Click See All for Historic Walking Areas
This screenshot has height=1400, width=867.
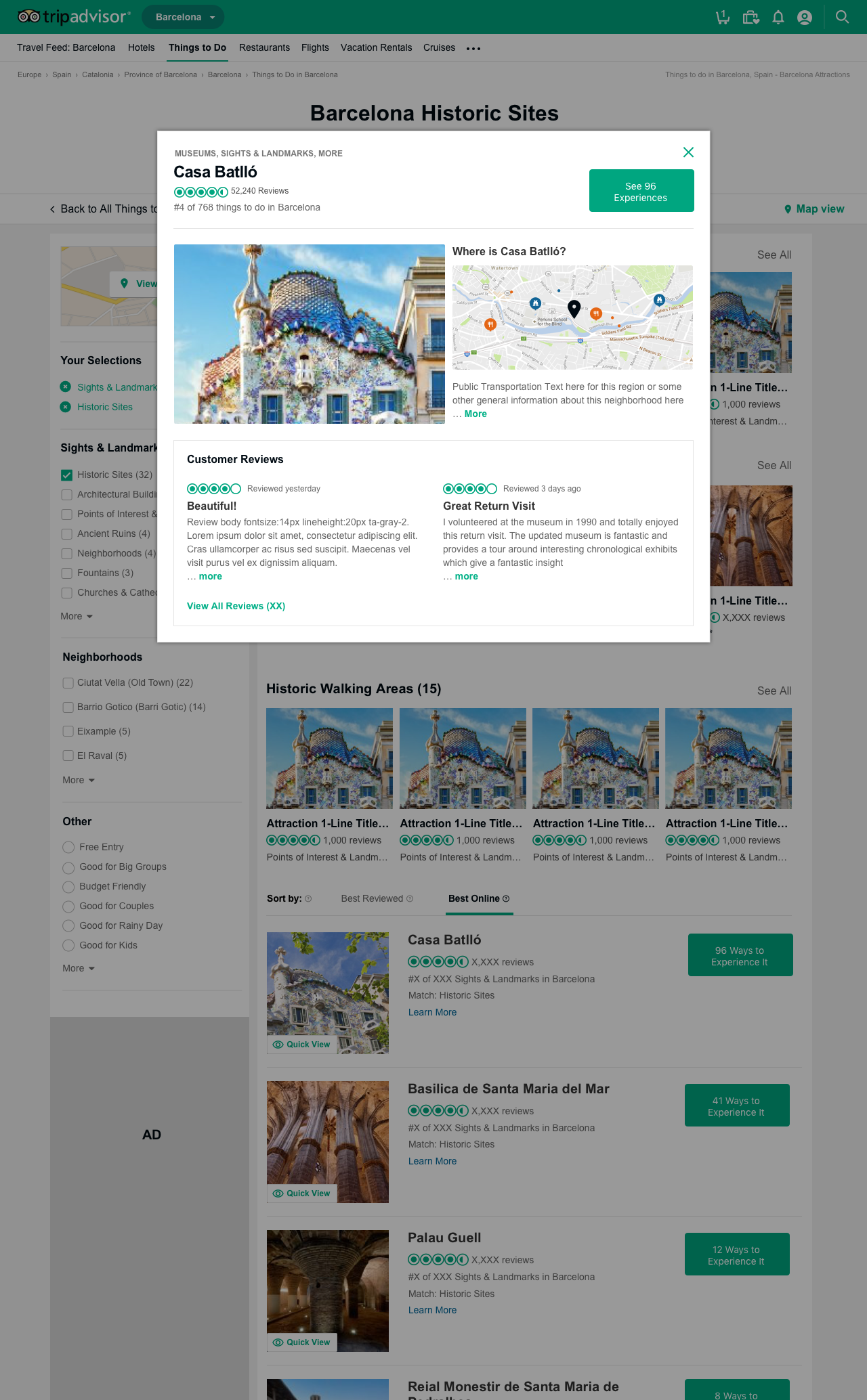[774, 691]
